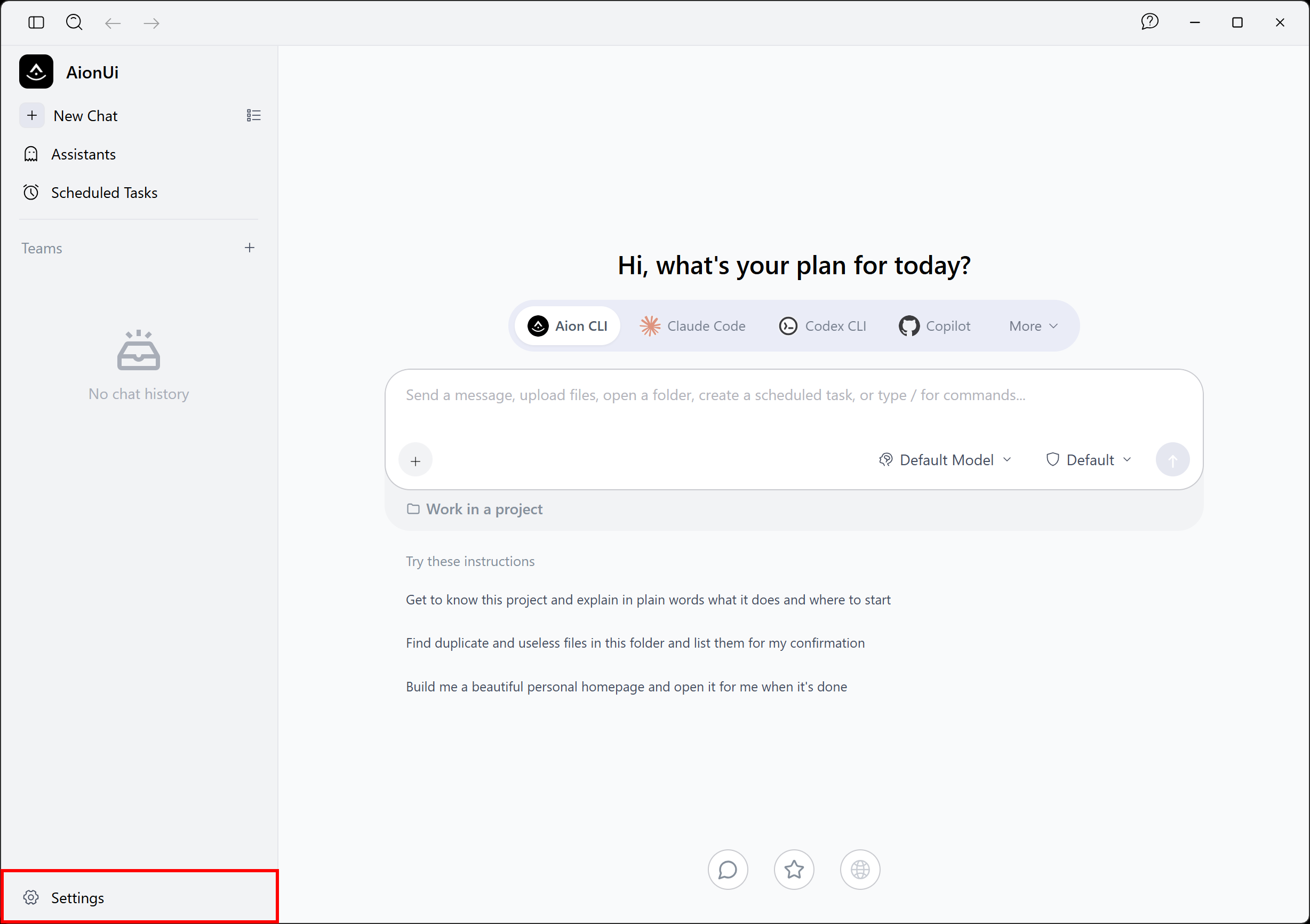Click the AionUi title text

[x=92, y=73]
